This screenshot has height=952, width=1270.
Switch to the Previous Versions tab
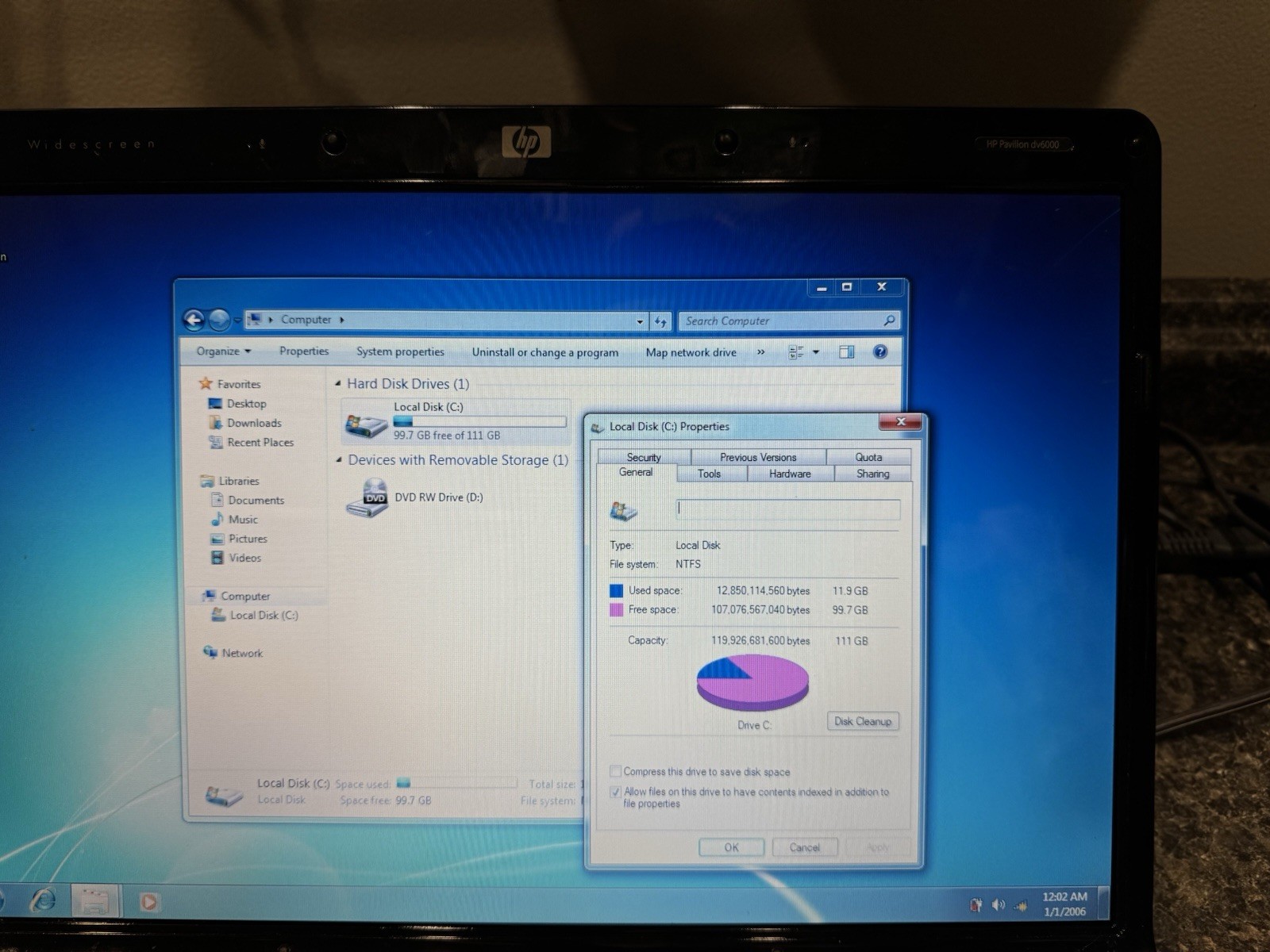758,457
